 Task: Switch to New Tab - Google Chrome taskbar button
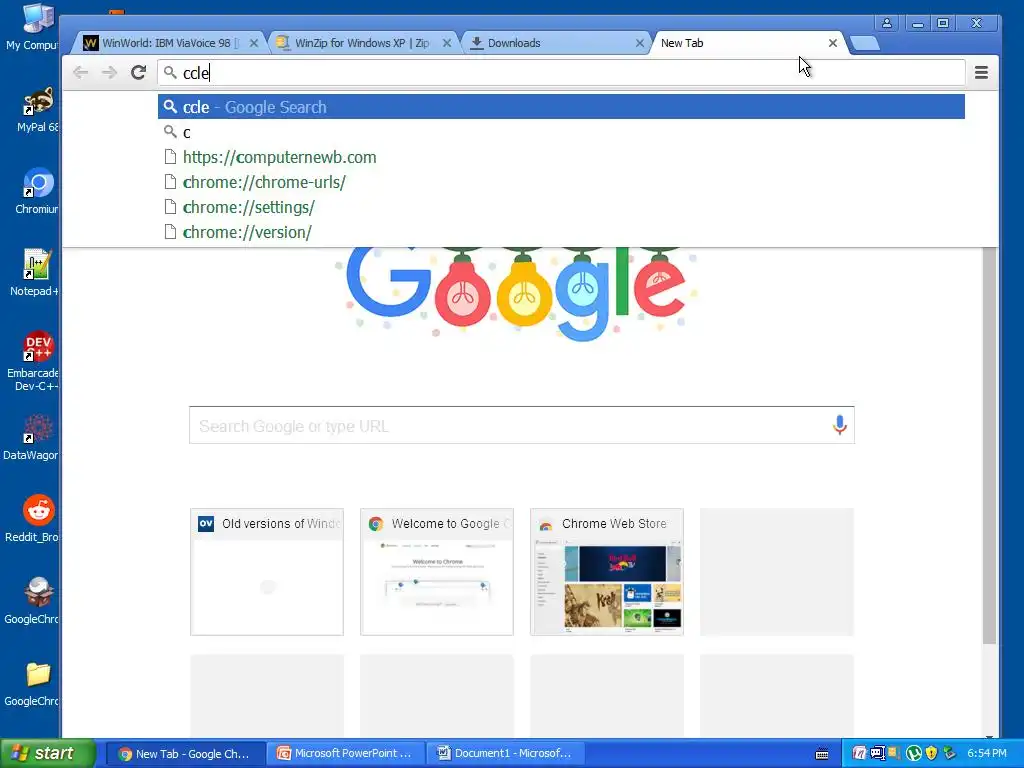185,754
